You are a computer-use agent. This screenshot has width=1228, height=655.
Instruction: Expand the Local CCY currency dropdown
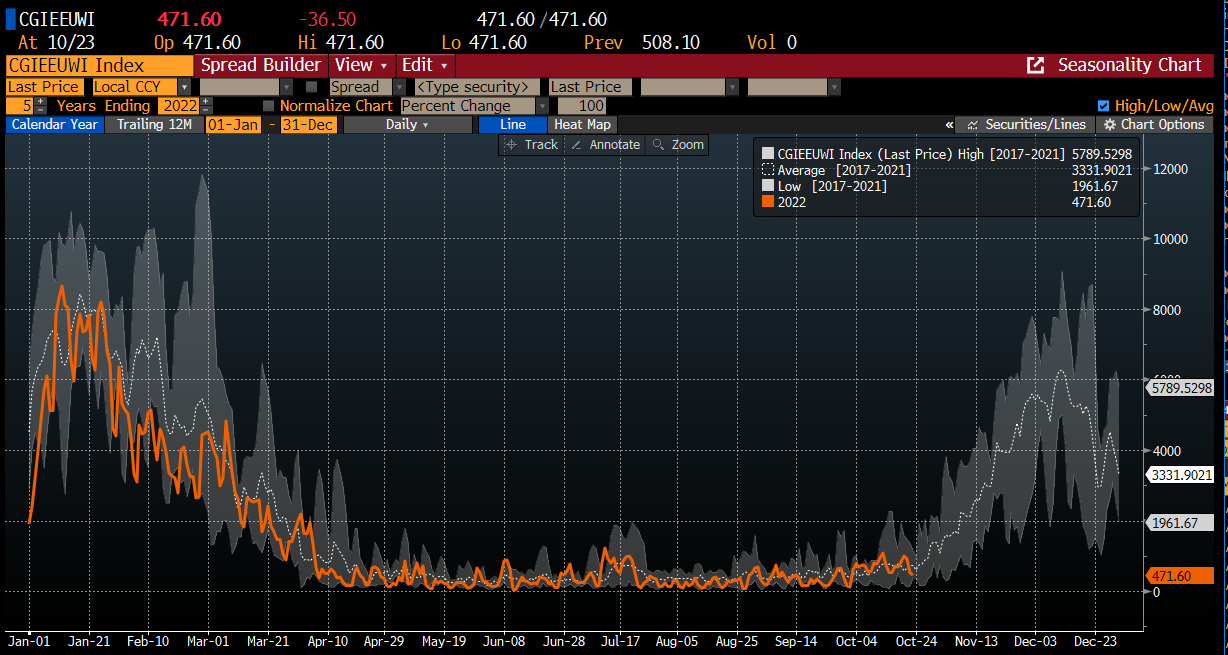coord(184,87)
